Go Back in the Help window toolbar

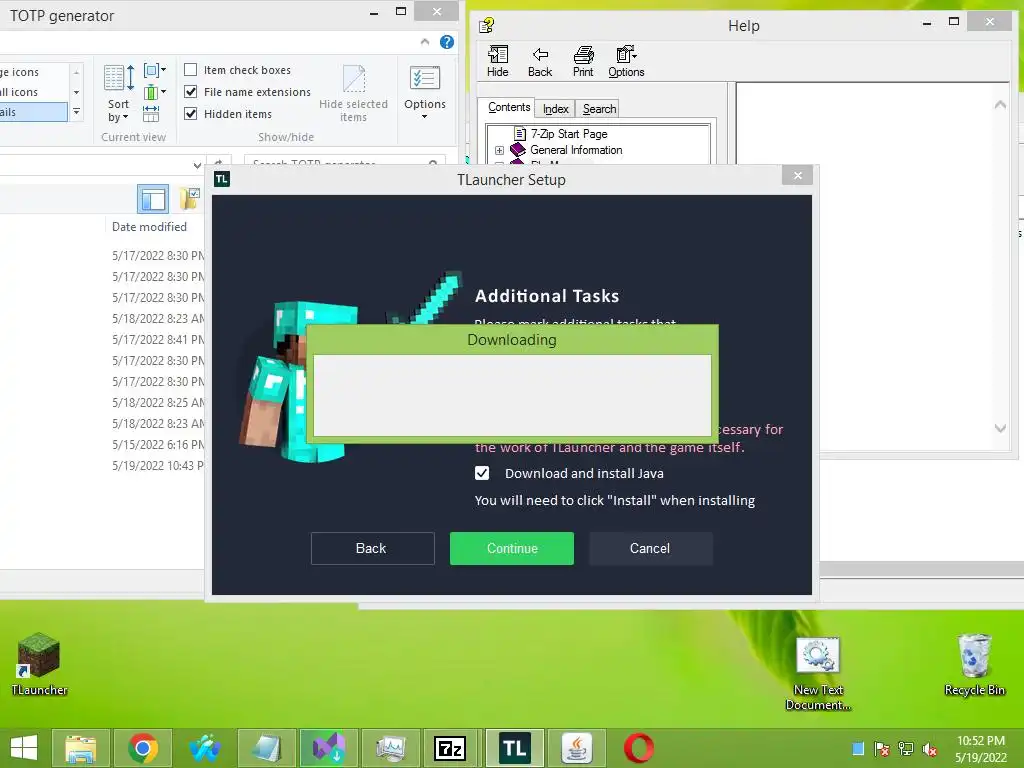pyautogui.click(x=539, y=61)
